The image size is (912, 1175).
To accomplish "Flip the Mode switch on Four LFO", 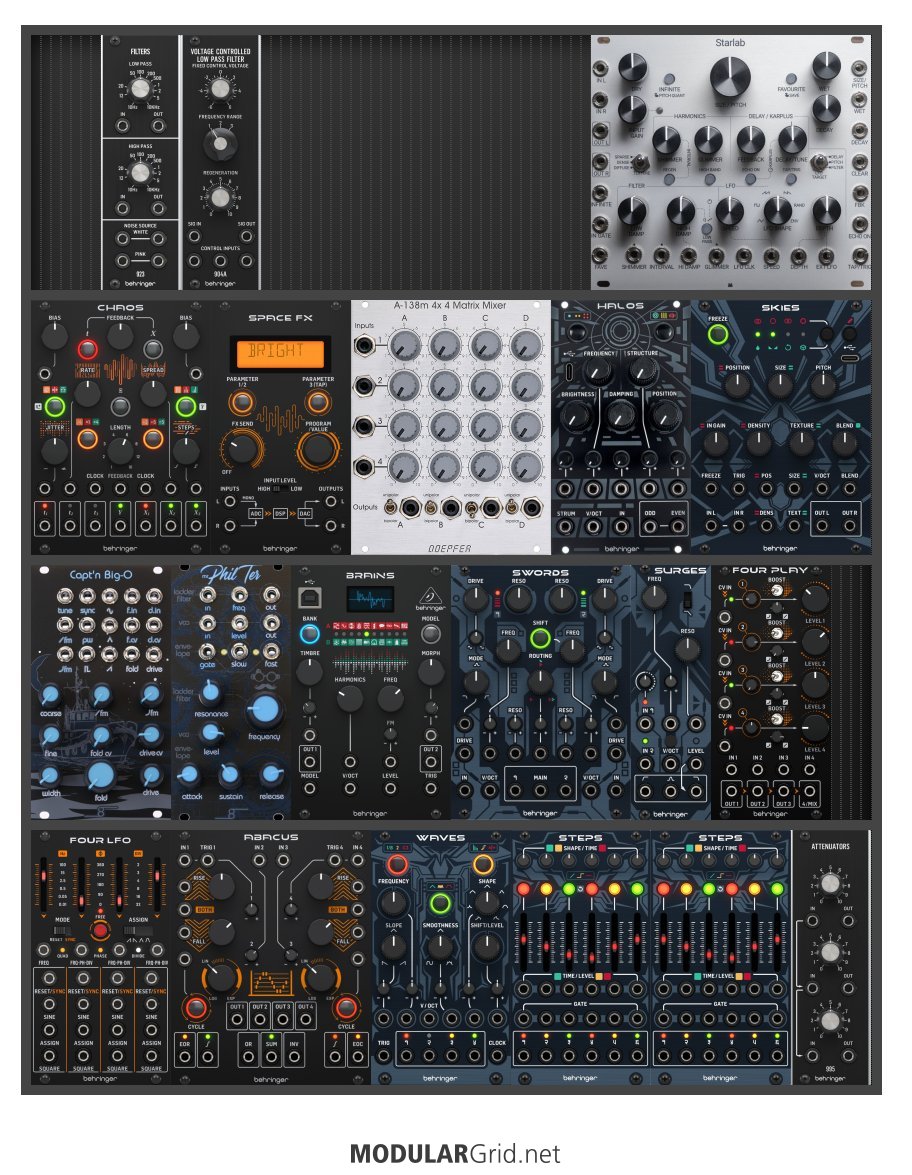I will [x=63, y=931].
